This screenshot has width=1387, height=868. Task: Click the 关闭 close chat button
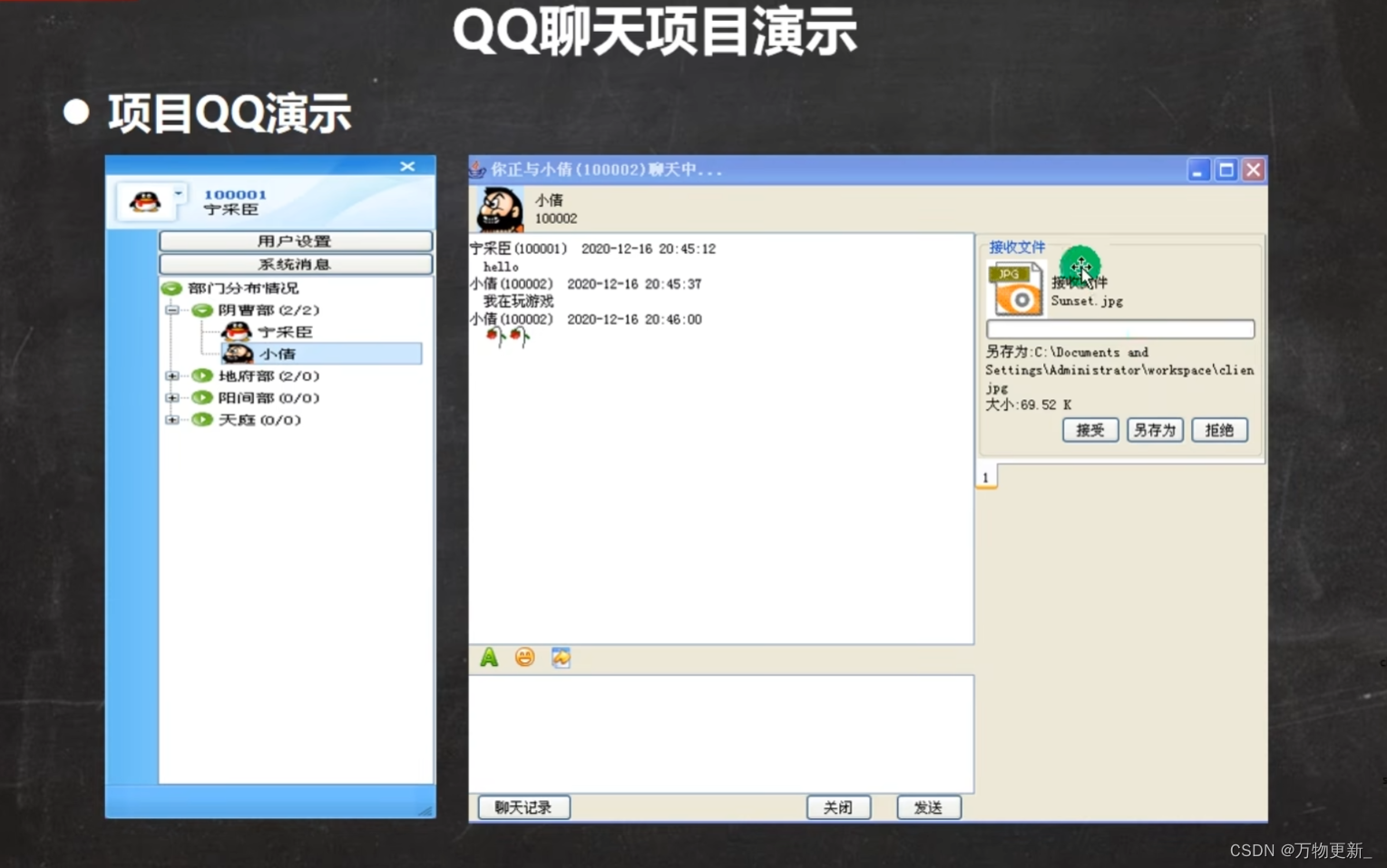(838, 807)
